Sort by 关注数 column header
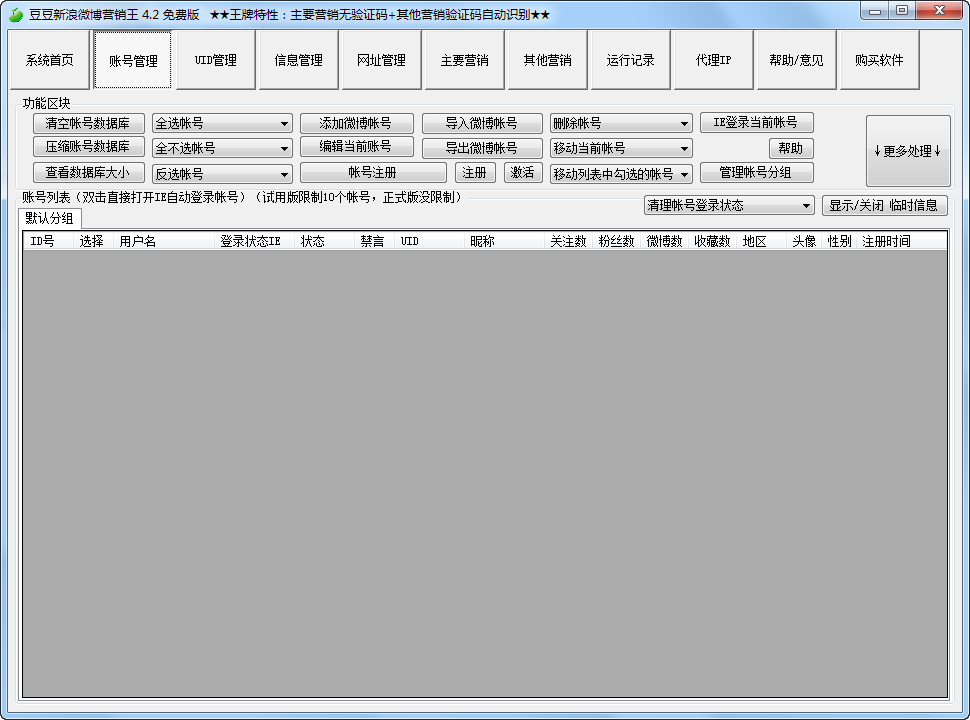 tap(568, 241)
